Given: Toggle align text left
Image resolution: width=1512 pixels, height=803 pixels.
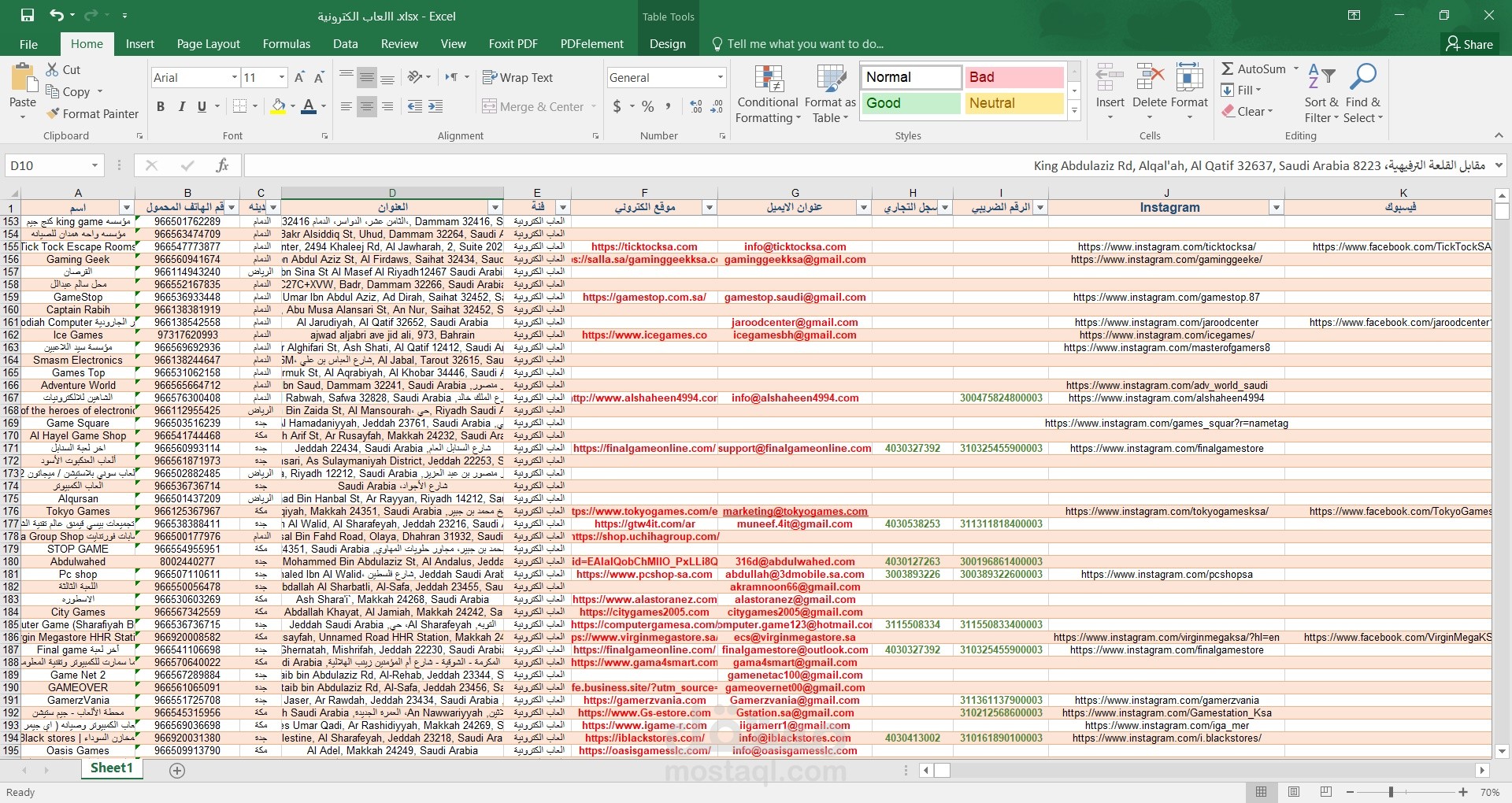Looking at the screenshot, I should [x=346, y=106].
